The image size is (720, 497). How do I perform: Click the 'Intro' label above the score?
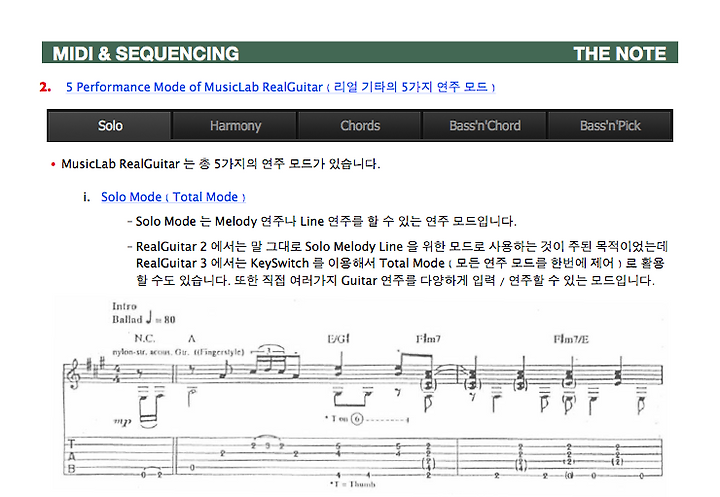click(x=124, y=306)
